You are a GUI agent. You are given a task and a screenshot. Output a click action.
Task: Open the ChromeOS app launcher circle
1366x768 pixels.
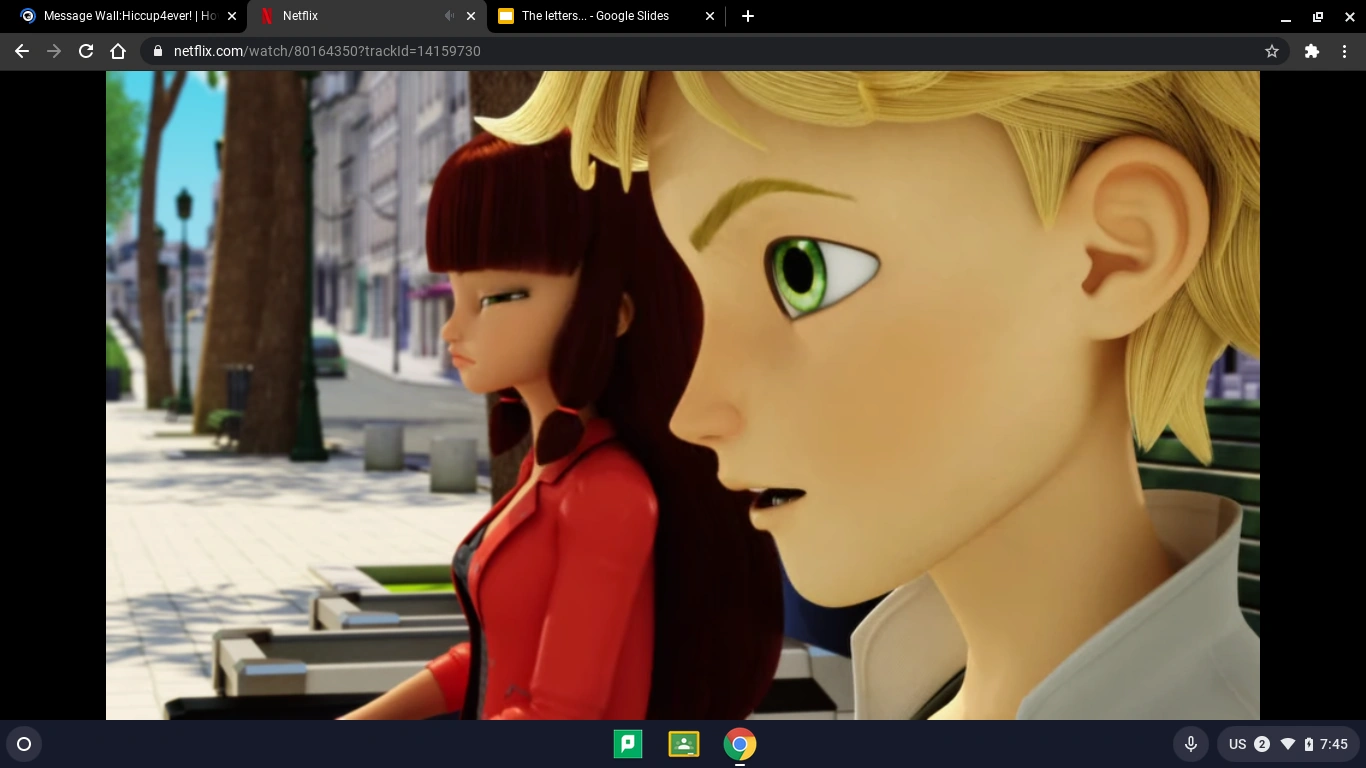24,744
